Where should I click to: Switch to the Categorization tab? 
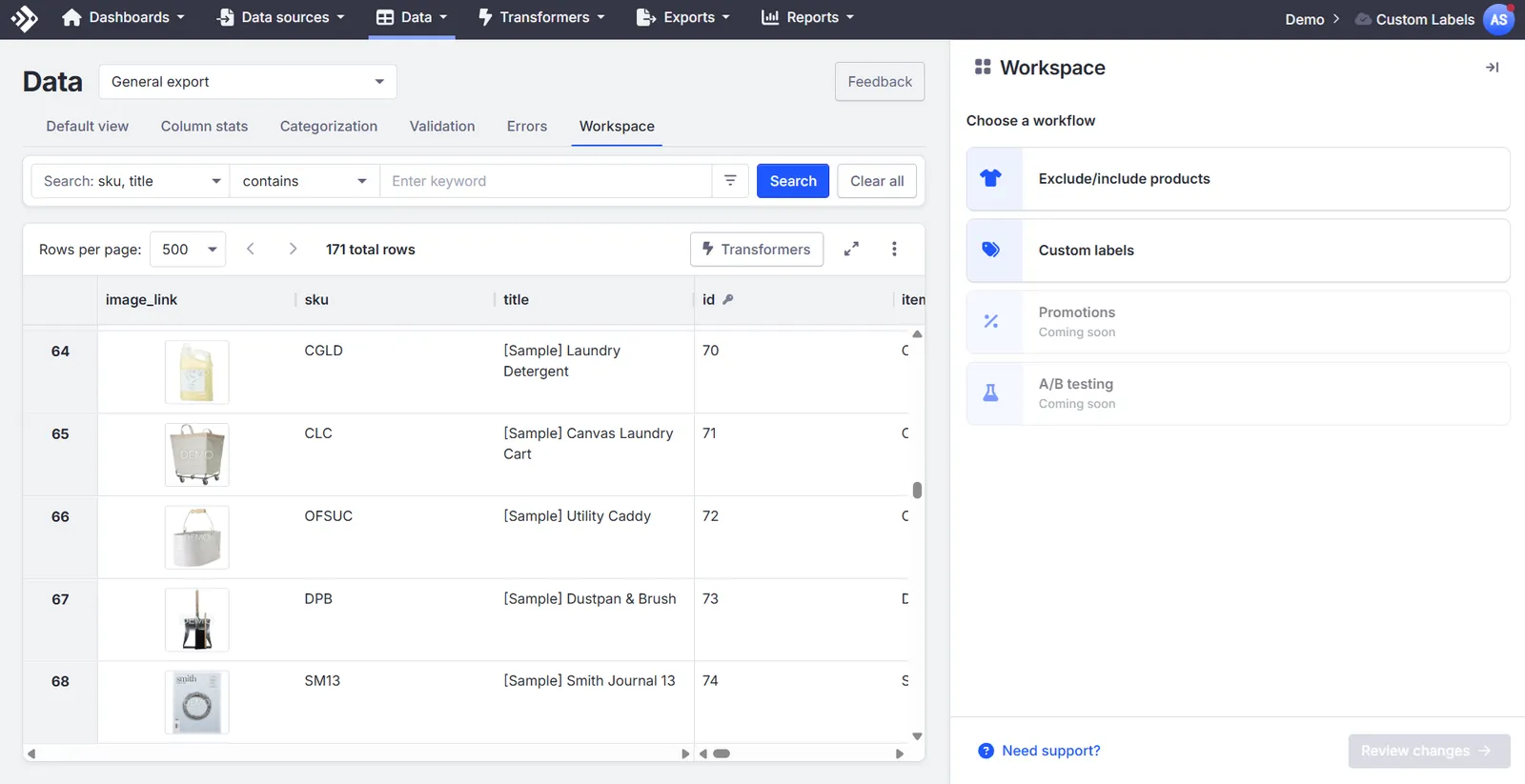(x=329, y=126)
